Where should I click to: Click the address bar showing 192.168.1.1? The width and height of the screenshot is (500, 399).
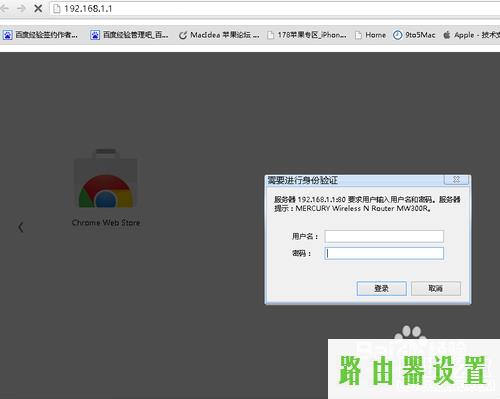pos(275,9)
